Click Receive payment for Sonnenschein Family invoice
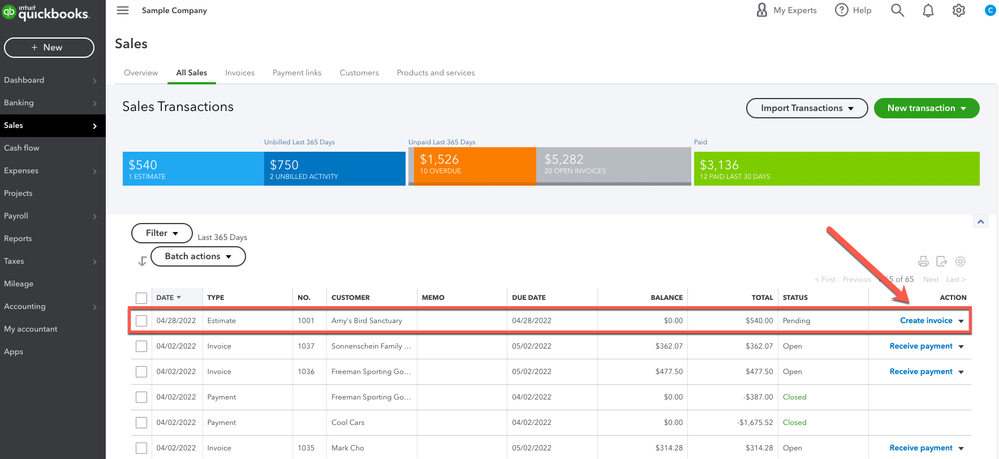999x459 pixels. coord(921,346)
